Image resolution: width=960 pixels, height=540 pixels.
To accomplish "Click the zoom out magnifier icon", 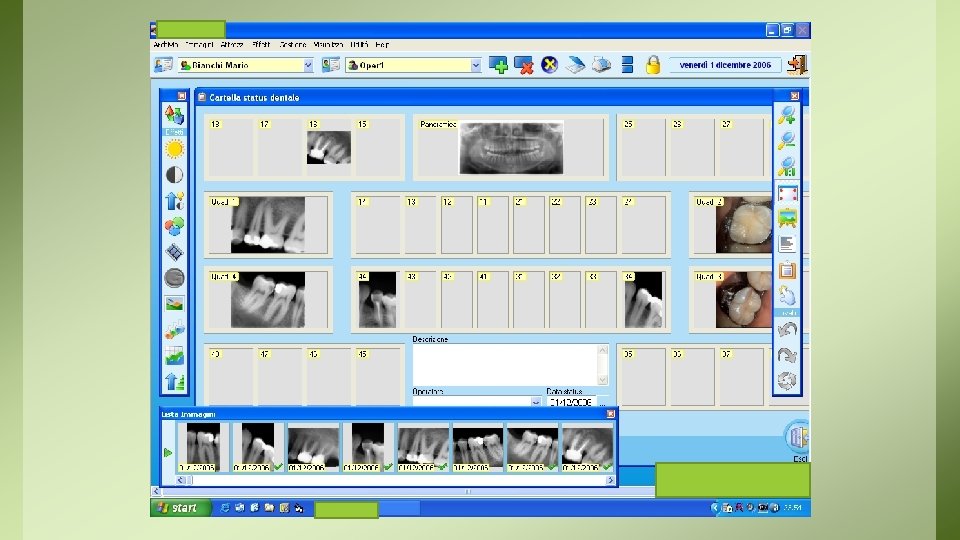I will [x=787, y=140].
